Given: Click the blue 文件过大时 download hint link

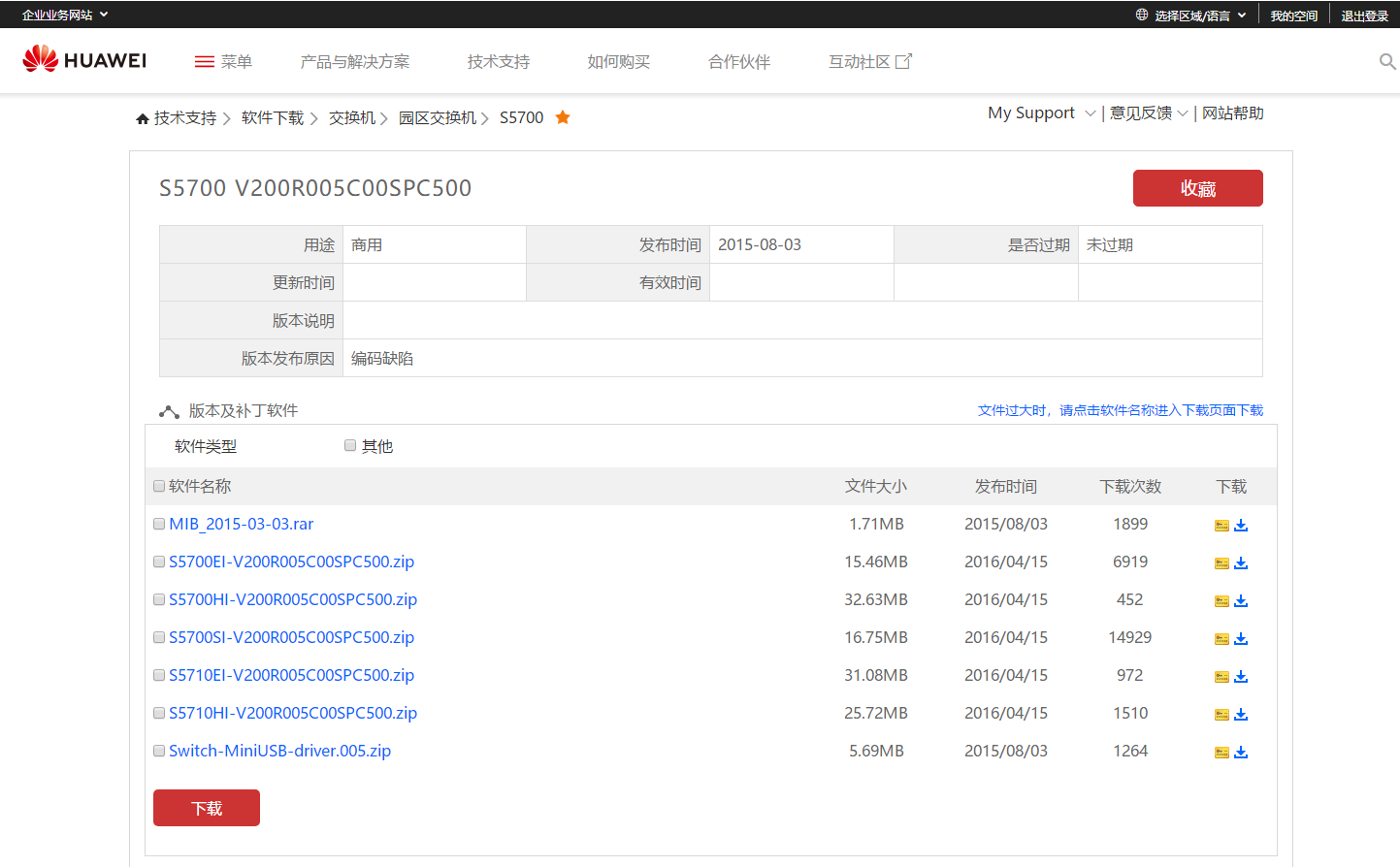Looking at the screenshot, I should pos(1121,410).
